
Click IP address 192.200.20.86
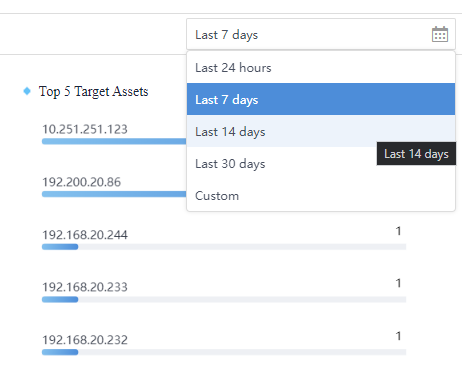click(81, 182)
